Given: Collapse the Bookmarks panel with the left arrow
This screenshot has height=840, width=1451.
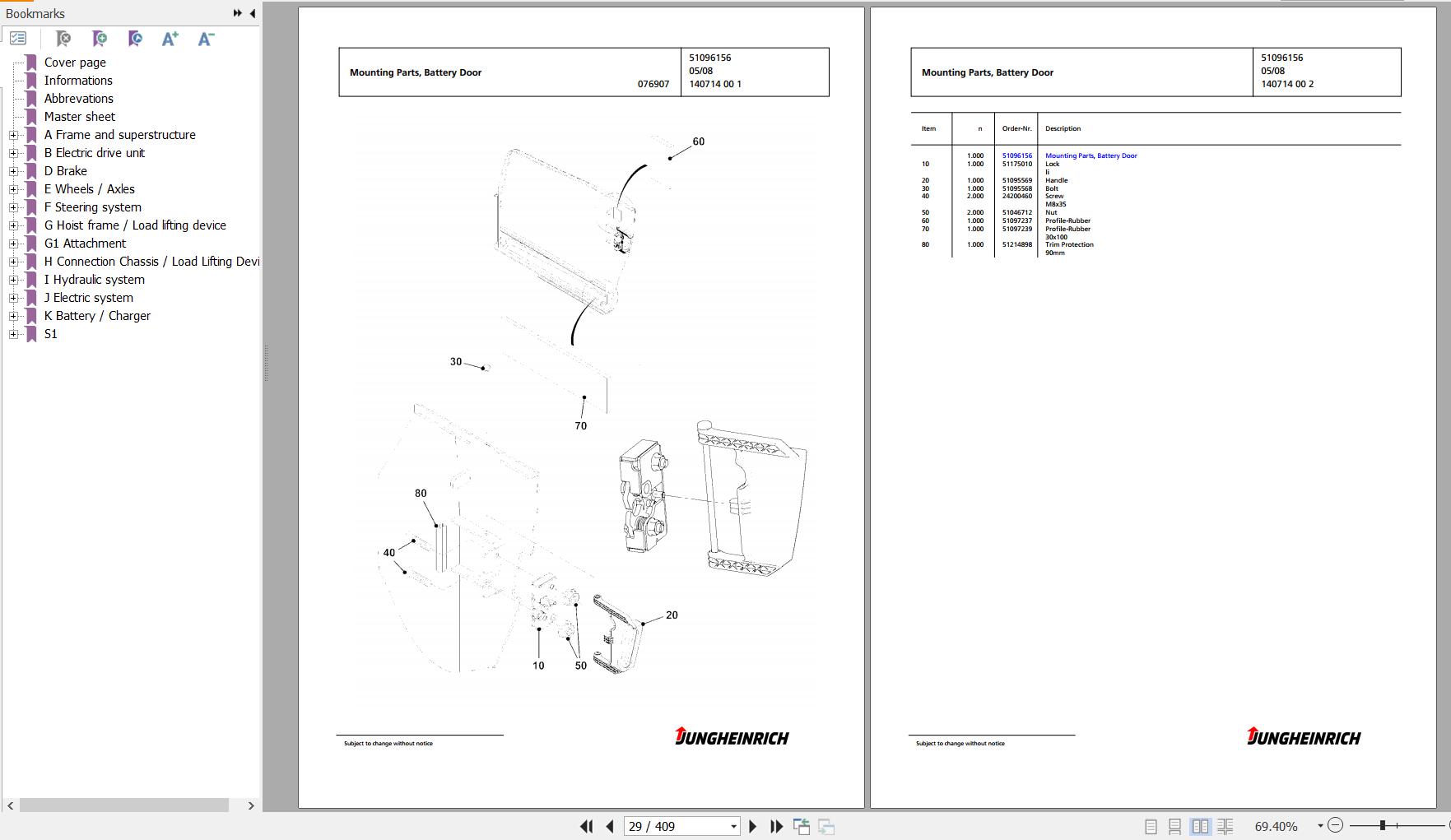Looking at the screenshot, I should [253, 13].
